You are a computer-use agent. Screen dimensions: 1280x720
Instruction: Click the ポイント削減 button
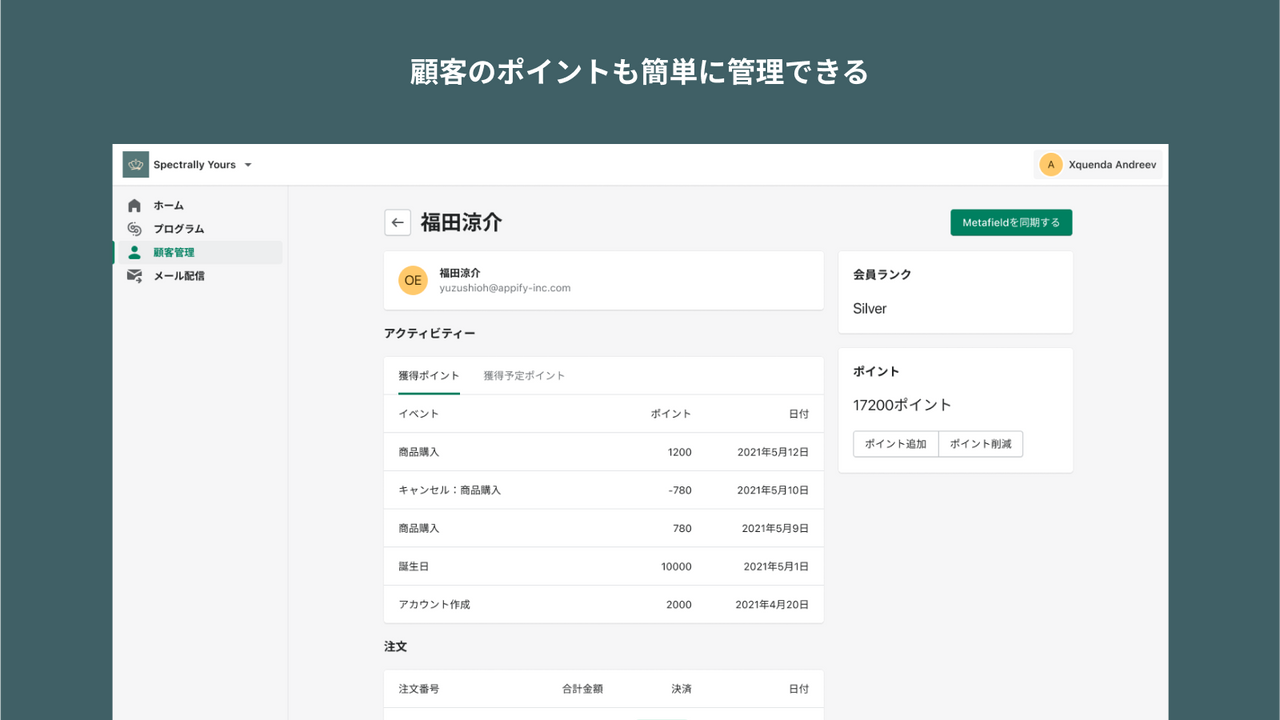coord(981,444)
